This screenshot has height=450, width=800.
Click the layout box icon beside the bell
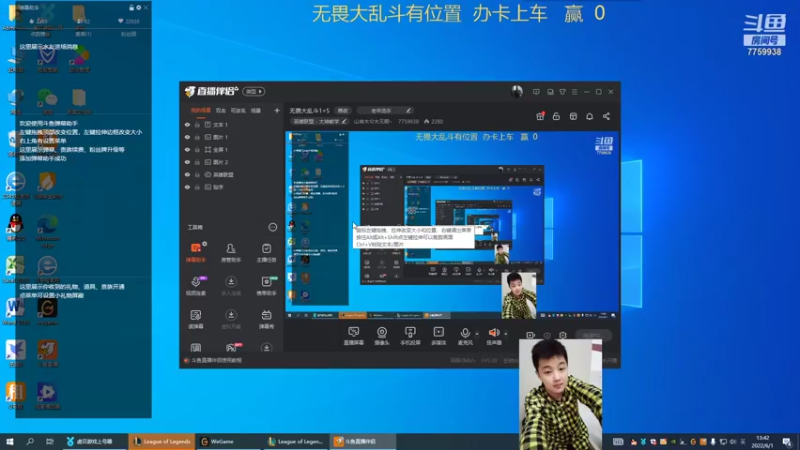click(573, 116)
